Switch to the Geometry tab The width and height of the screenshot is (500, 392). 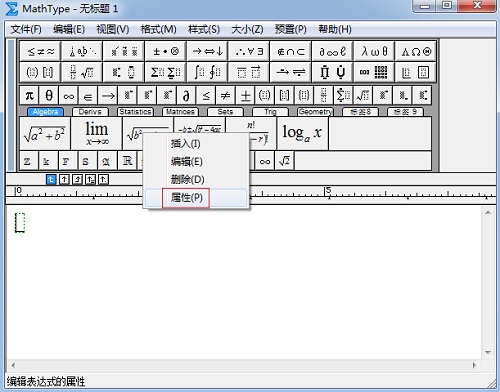(315, 112)
